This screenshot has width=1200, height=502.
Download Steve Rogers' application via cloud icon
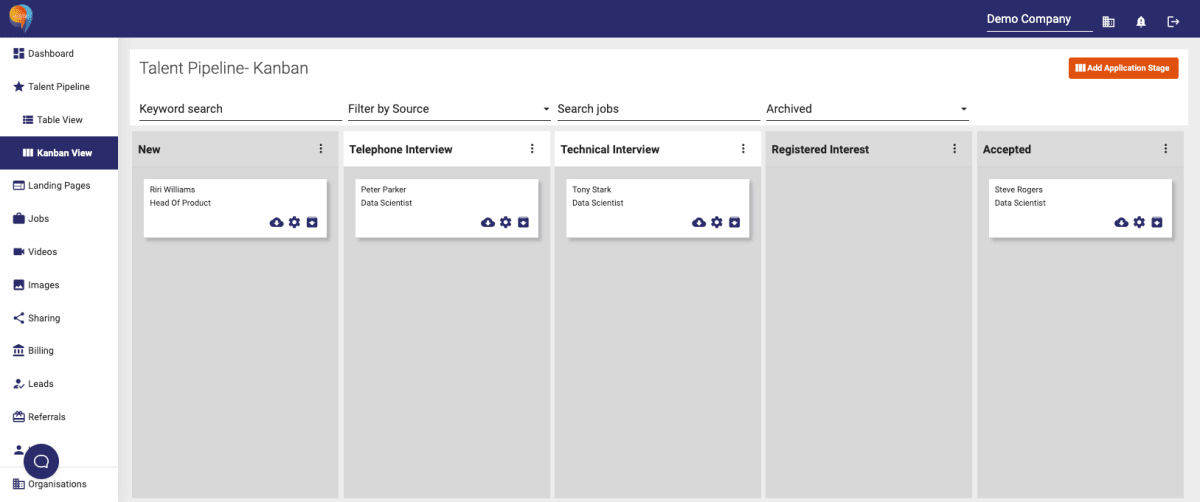coord(1121,222)
